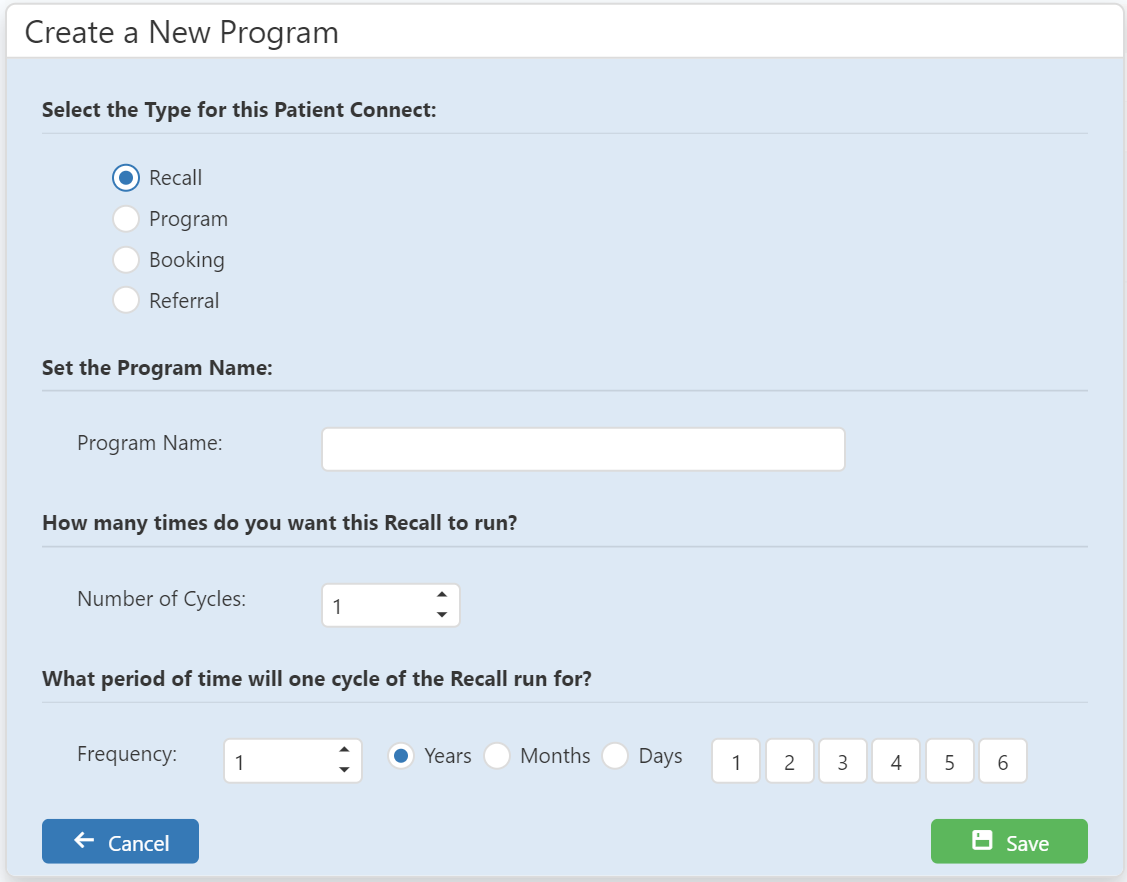Click quick frequency button 2

point(789,761)
